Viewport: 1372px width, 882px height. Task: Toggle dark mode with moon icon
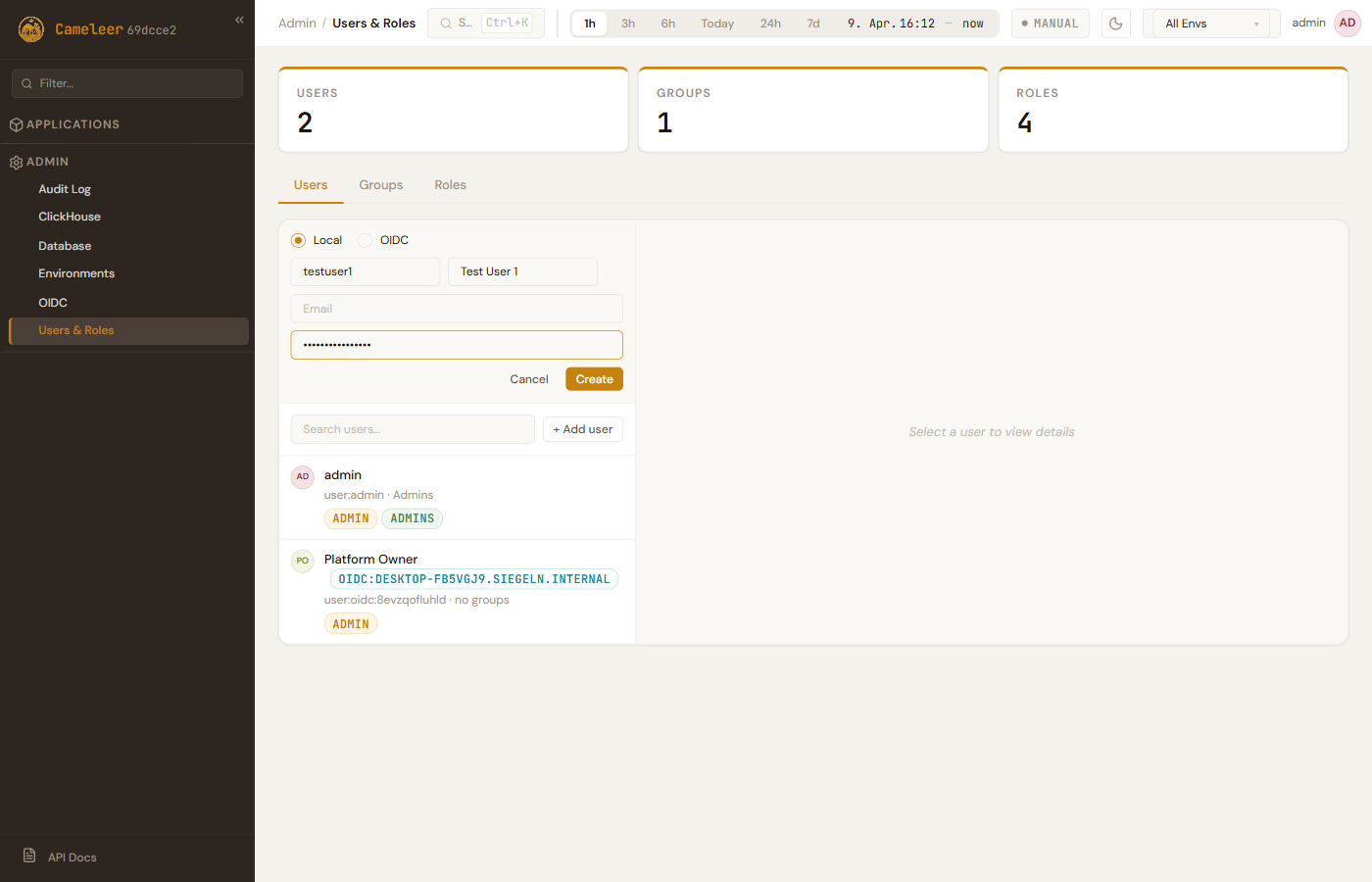pos(1116,24)
